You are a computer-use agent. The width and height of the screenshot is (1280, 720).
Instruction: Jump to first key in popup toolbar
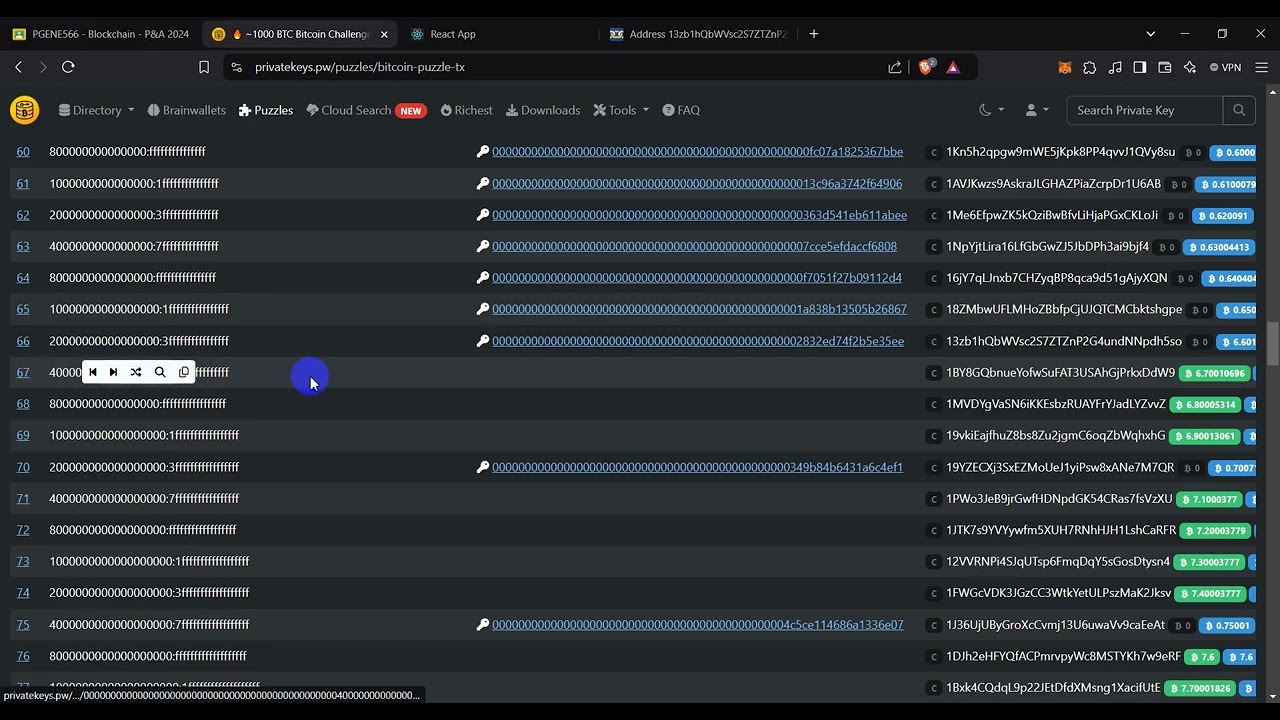click(93, 372)
